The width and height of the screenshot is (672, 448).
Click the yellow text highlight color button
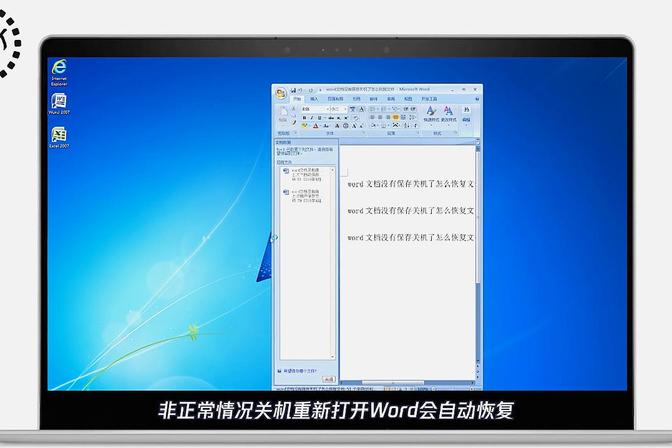tap(304, 126)
